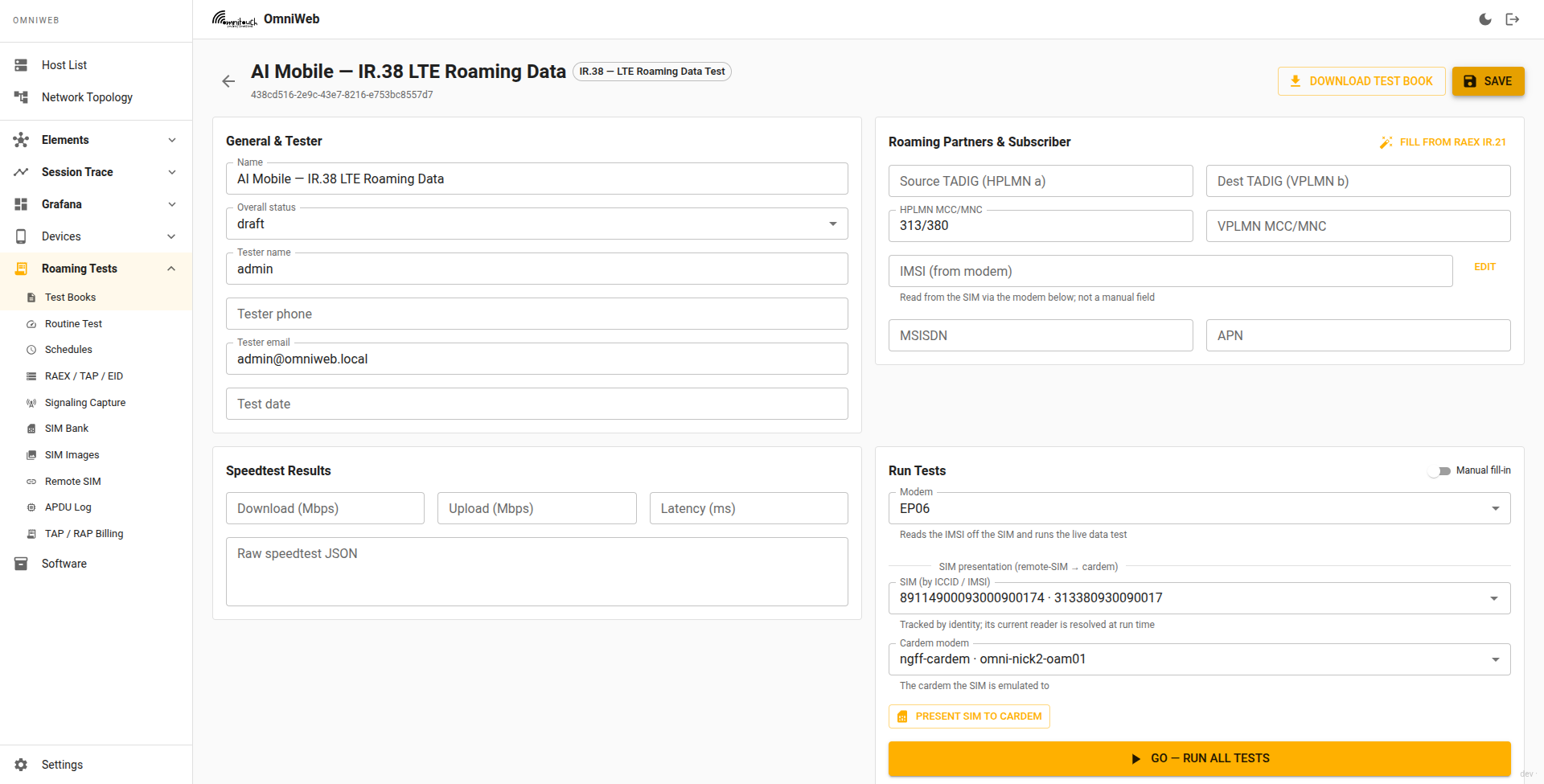Click the Devices phone icon
The image size is (1544, 784).
pos(21,236)
